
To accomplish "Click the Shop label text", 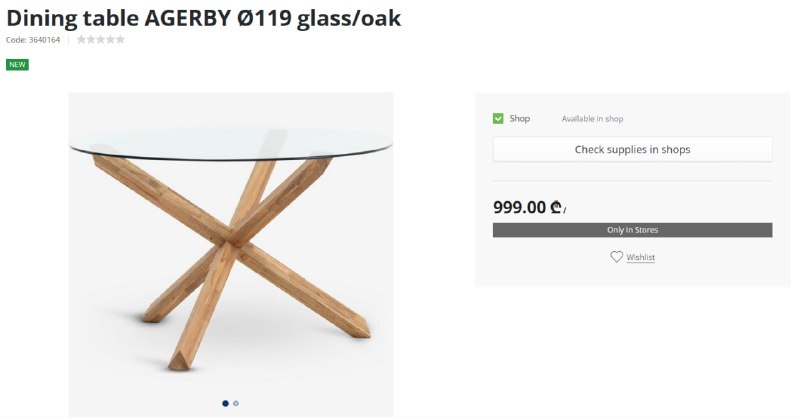I will click(x=519, y=119).
